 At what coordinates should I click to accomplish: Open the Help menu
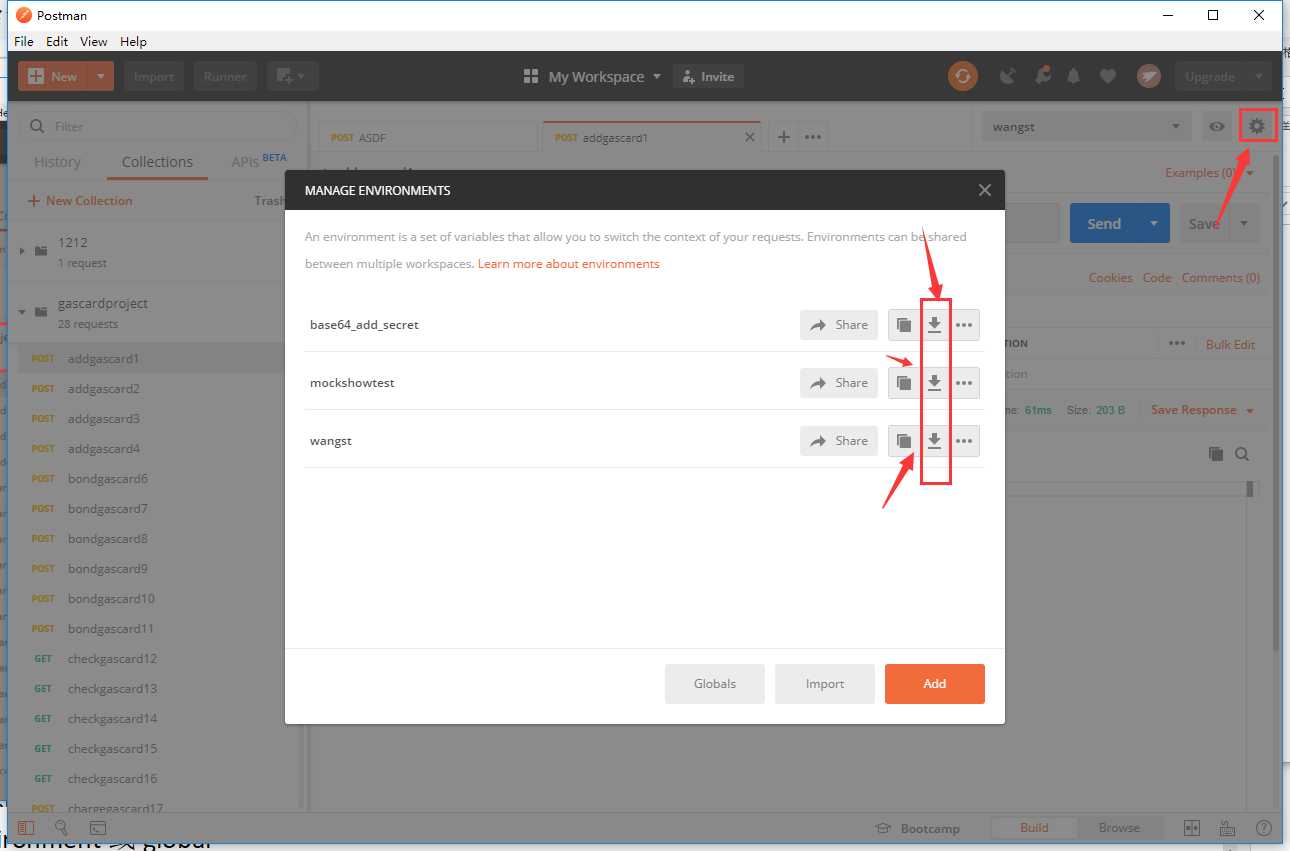[x=133, y=41]
